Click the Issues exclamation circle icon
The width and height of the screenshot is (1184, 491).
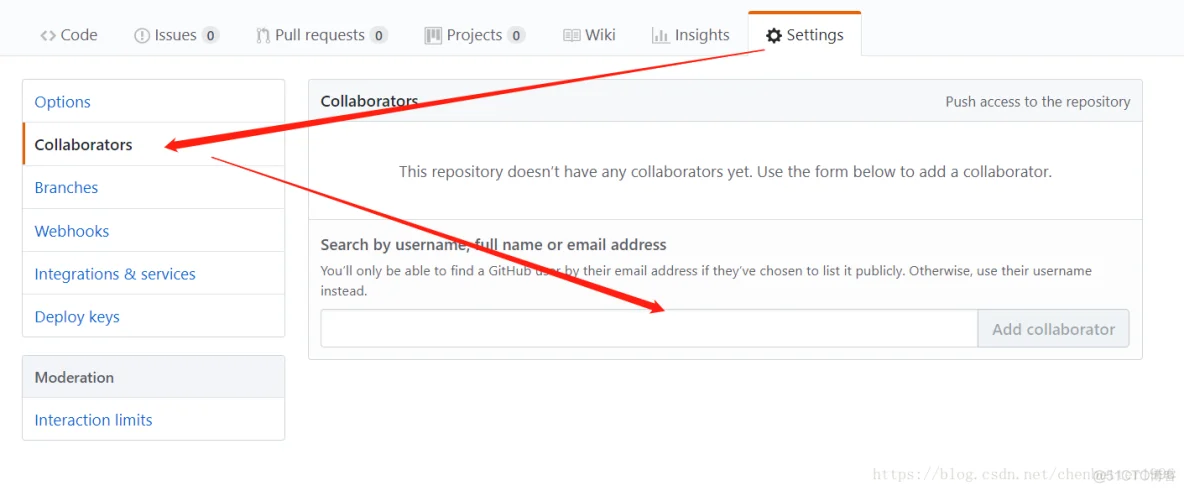click(142, 36)
